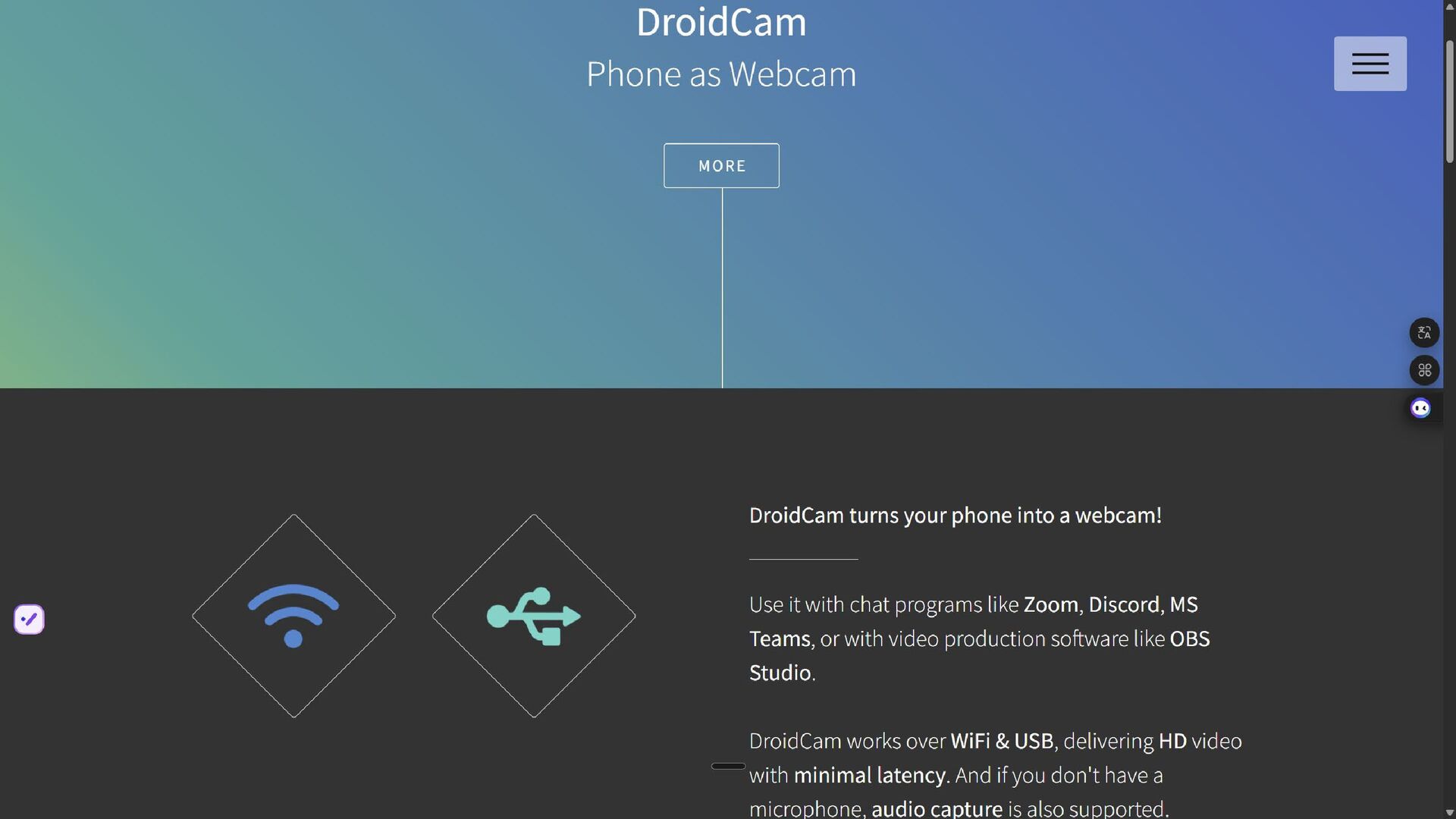This screenshot has height=819, width=1456.
Task: Open the page translate floating icon
Action: point(1424,333)
